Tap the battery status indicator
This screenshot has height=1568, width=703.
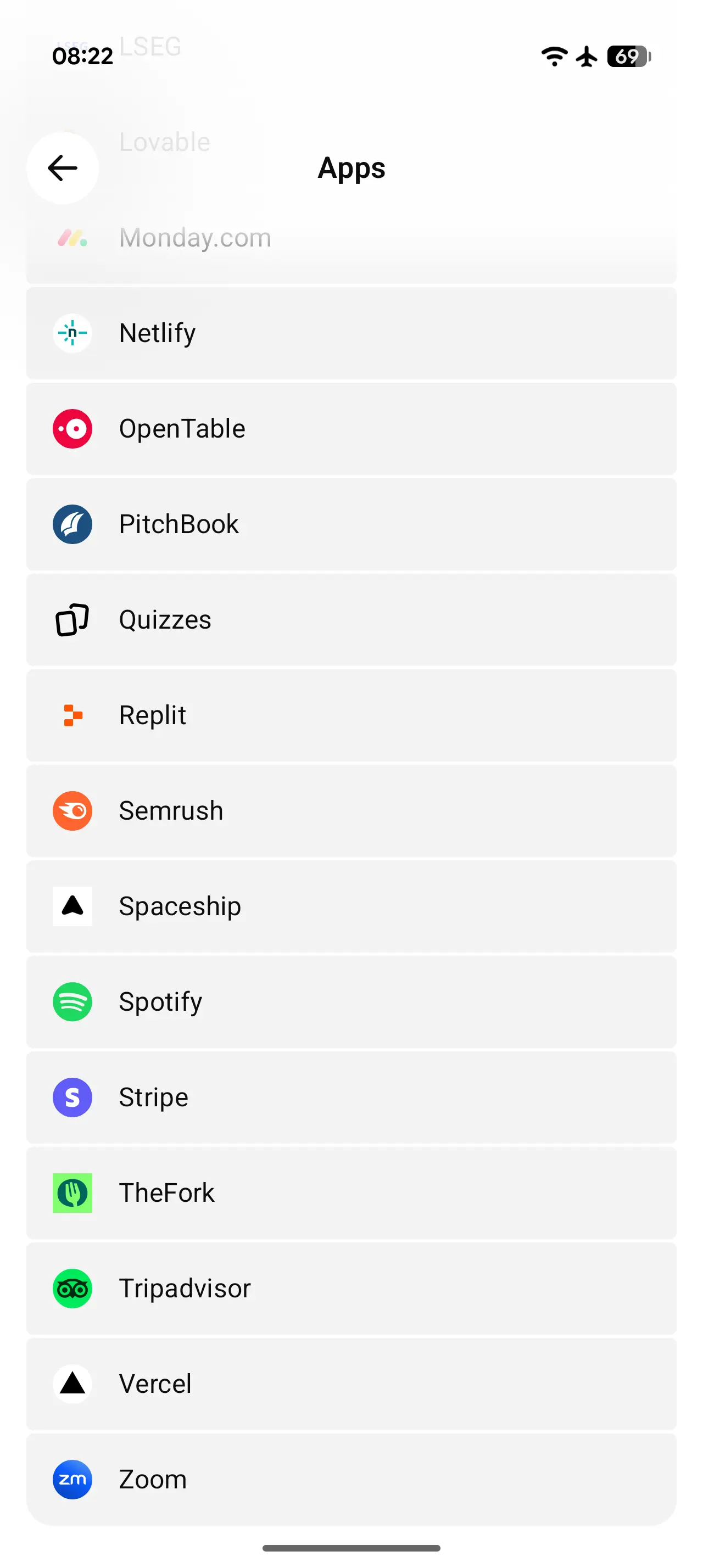pyautogui.click(x=629, y=57)
